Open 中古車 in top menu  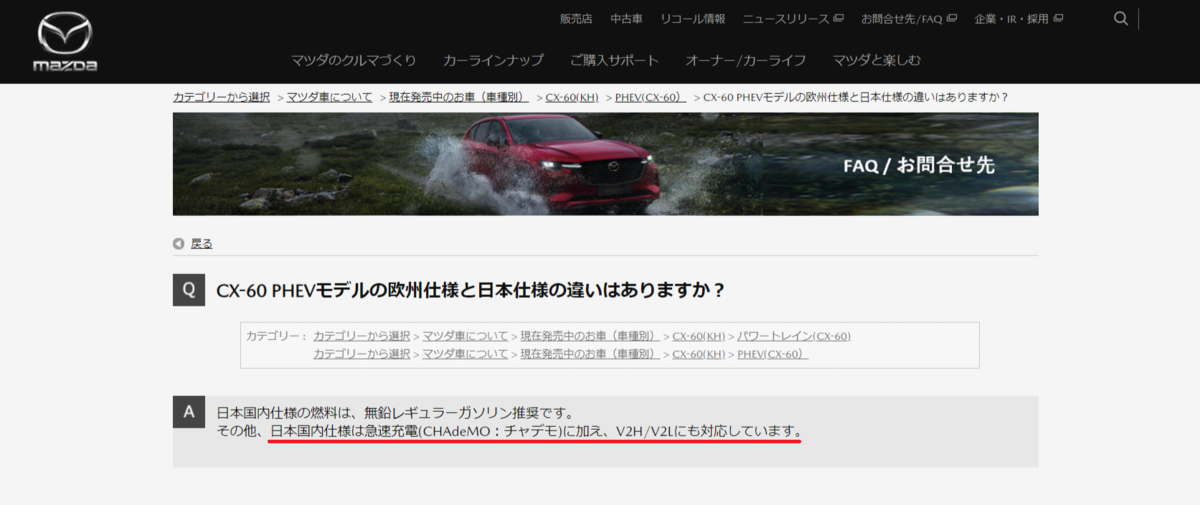coord(627,18)
